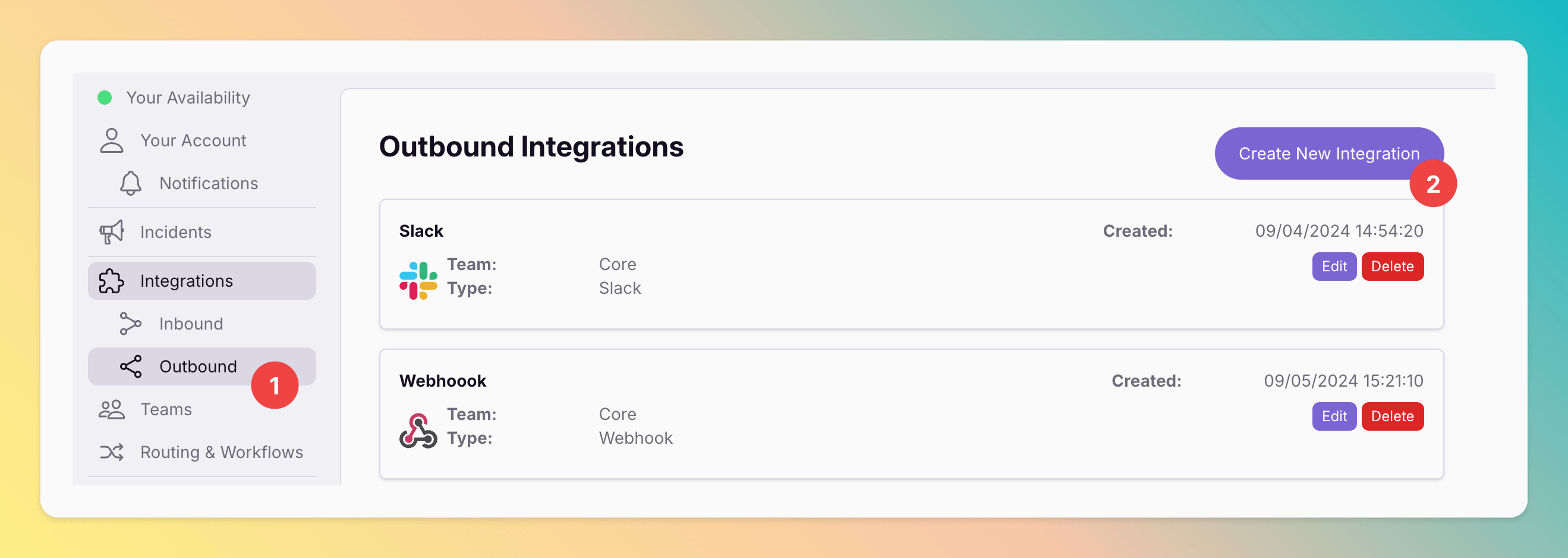Open the Routing & Workflows page
This screenshot has height=558, width=1568.
click(222, 452)
